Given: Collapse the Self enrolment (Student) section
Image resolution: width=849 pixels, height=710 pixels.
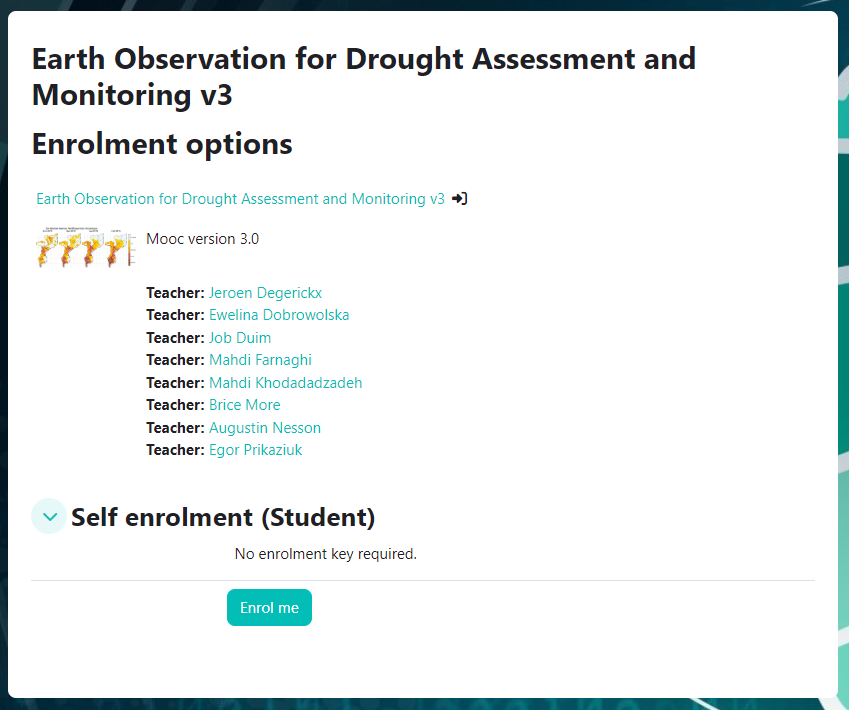Looking at the screenshot, I should pos(49,516).
